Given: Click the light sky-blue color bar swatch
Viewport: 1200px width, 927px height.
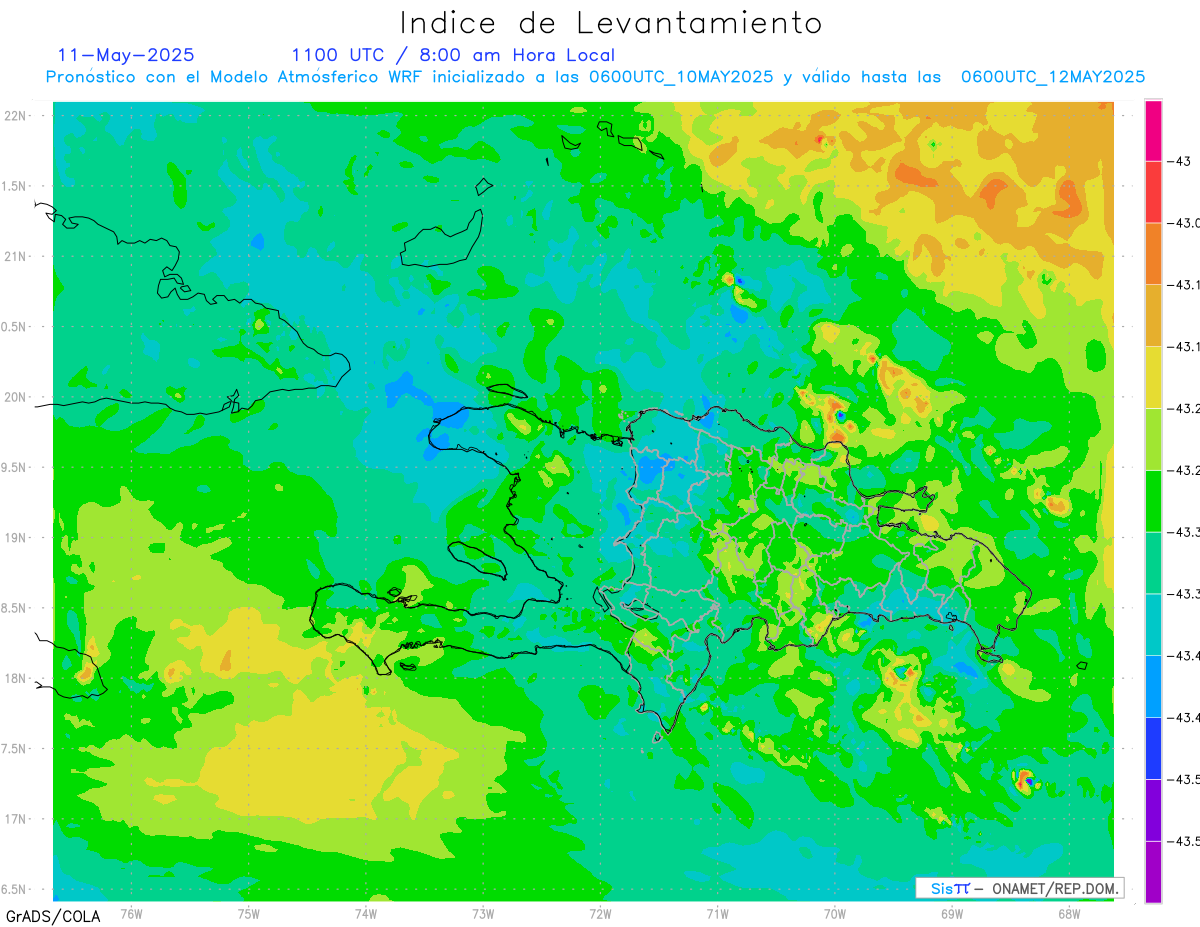Looking at the screenshot, I should (1153, 687).
